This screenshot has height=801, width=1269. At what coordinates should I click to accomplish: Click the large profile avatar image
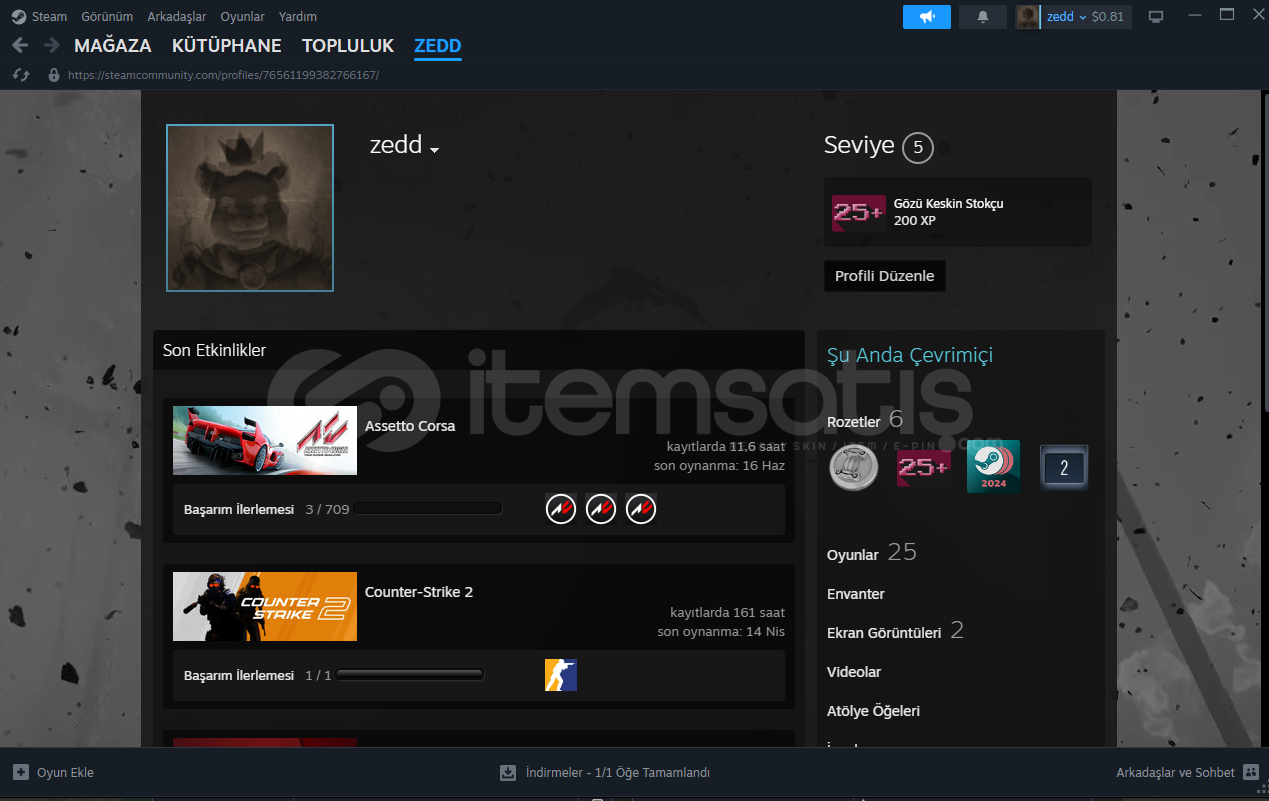(250, 208)
